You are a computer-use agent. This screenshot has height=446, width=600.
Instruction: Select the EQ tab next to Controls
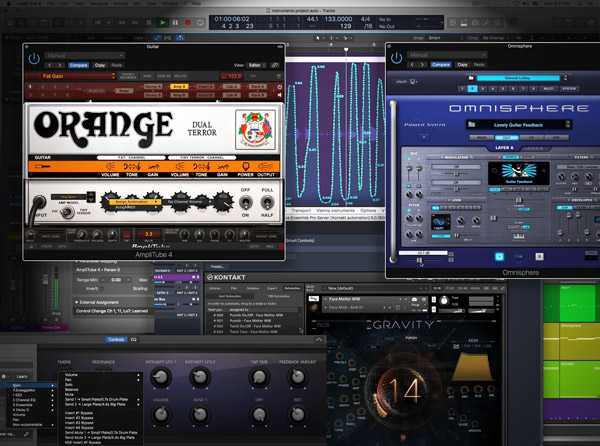[134, 340]
